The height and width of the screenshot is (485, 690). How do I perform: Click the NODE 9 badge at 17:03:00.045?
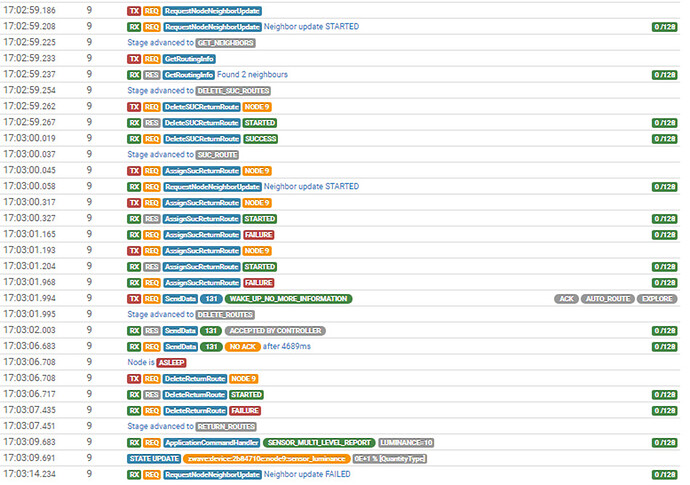tap(257, 171)
